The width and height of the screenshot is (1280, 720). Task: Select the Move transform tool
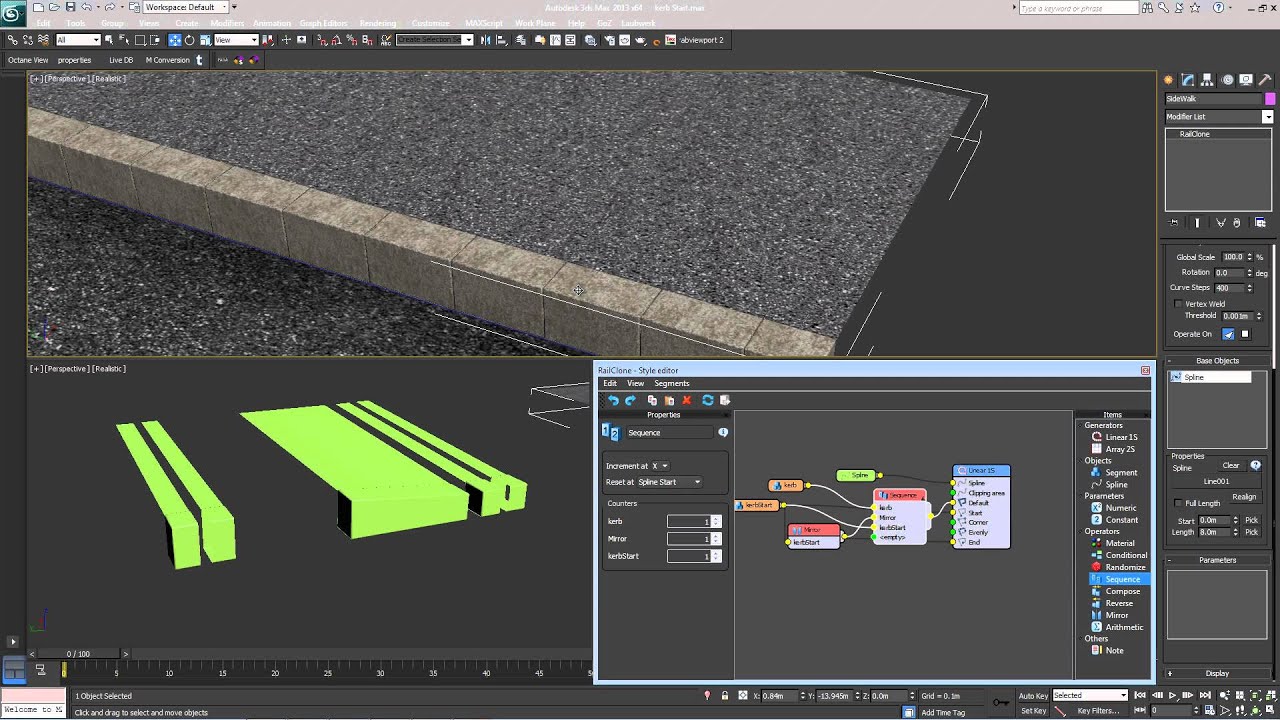click(x=174, y=40)
